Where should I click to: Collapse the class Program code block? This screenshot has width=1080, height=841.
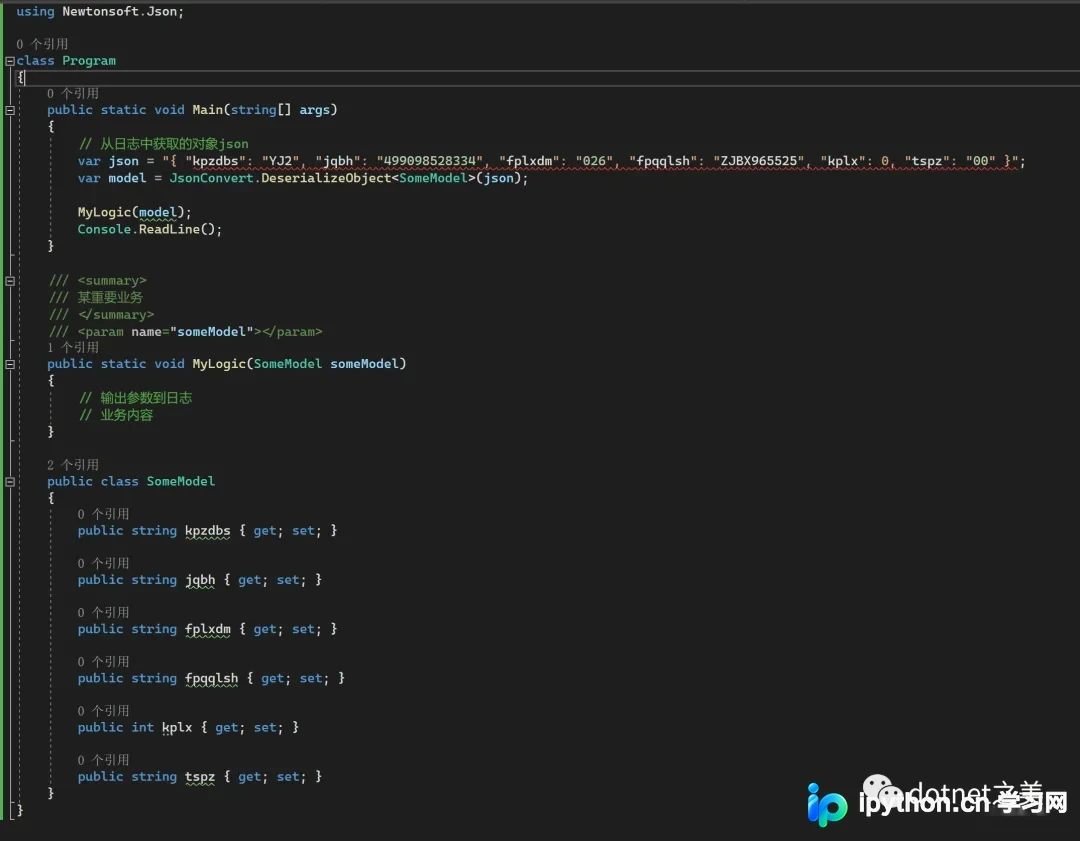10,61
